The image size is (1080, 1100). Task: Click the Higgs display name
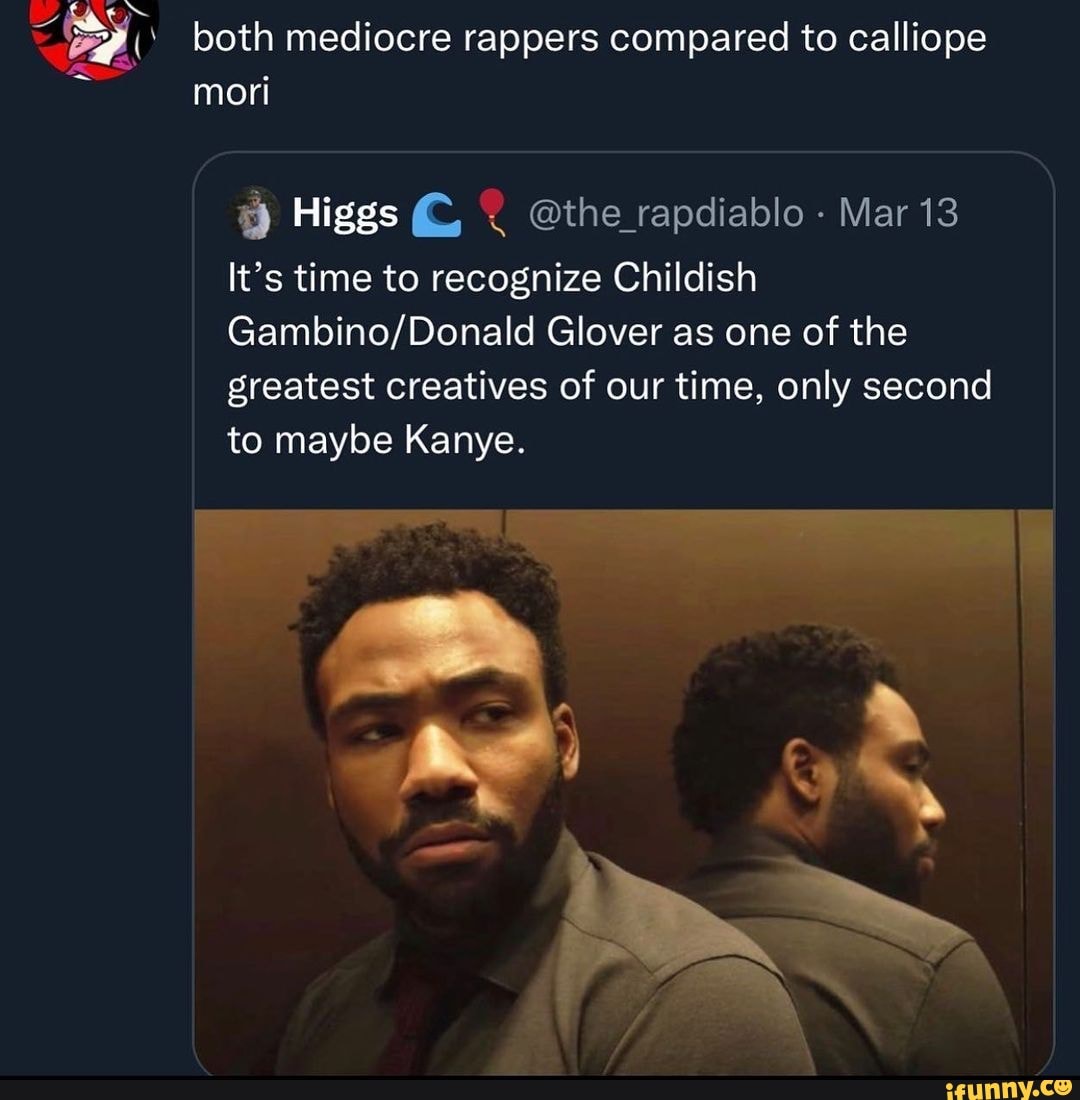[x=343, y=211]
